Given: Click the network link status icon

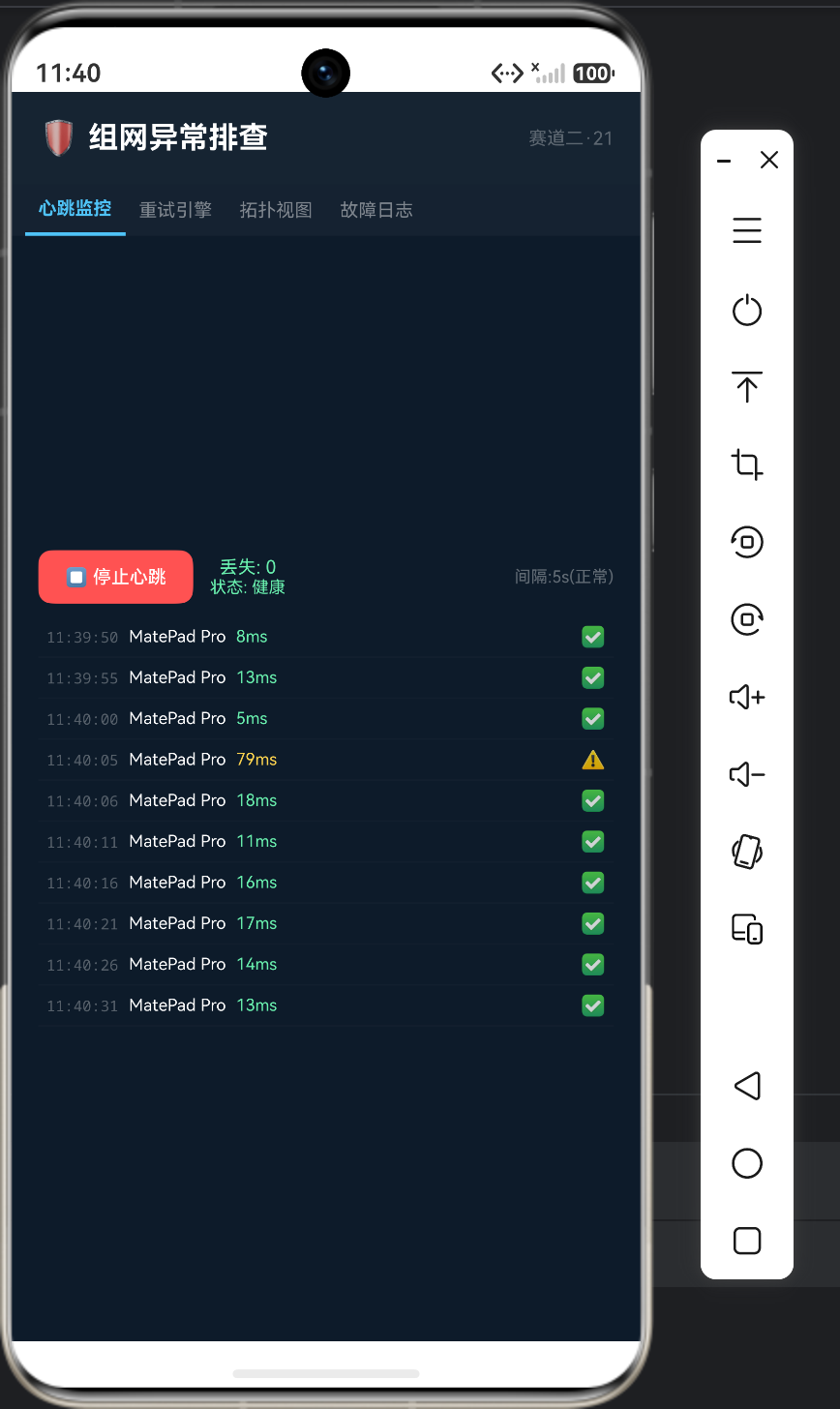Looking at the screenshot, I should point(507,73).
